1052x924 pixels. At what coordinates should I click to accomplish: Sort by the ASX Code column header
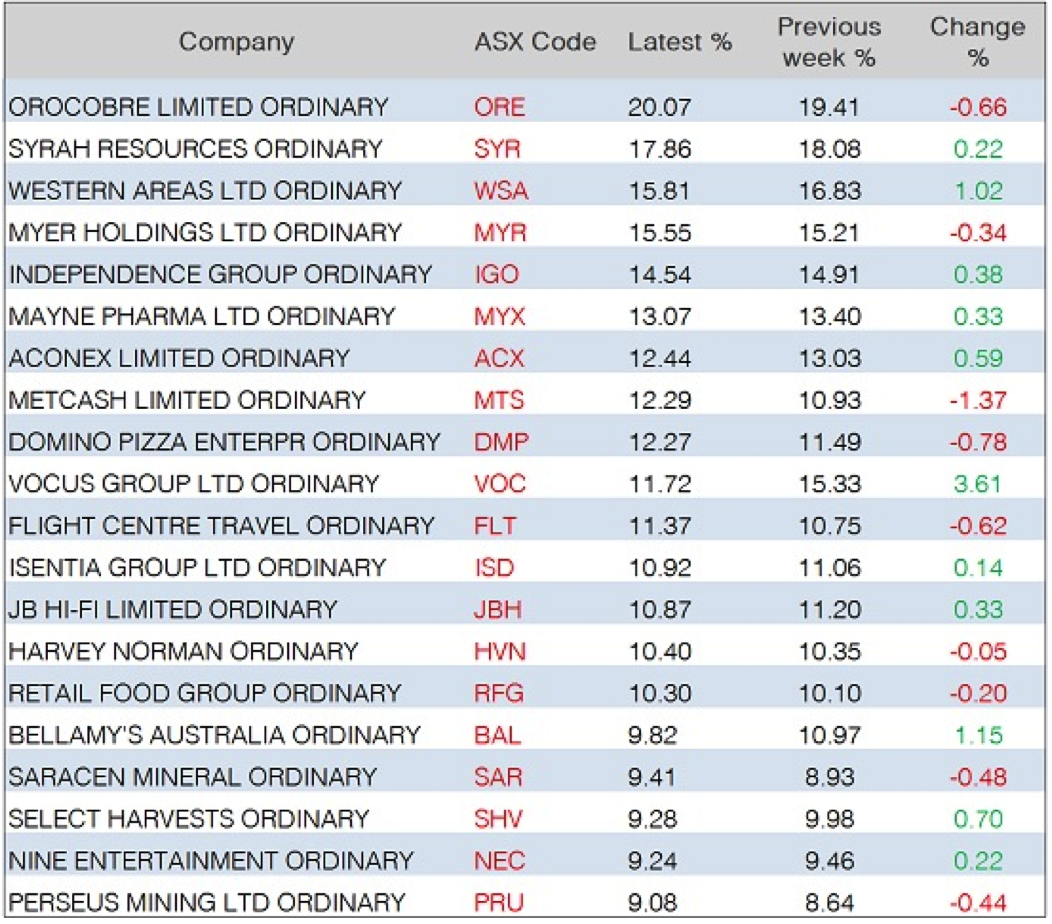pyautogui.click(x=535, y=42)
